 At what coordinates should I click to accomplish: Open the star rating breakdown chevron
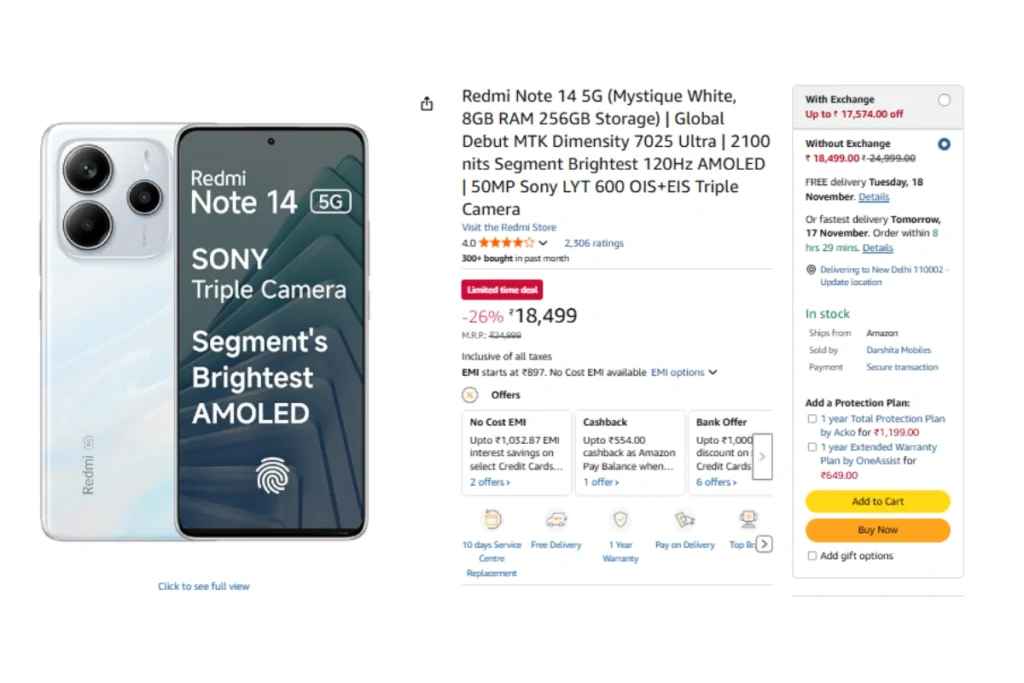543,243
